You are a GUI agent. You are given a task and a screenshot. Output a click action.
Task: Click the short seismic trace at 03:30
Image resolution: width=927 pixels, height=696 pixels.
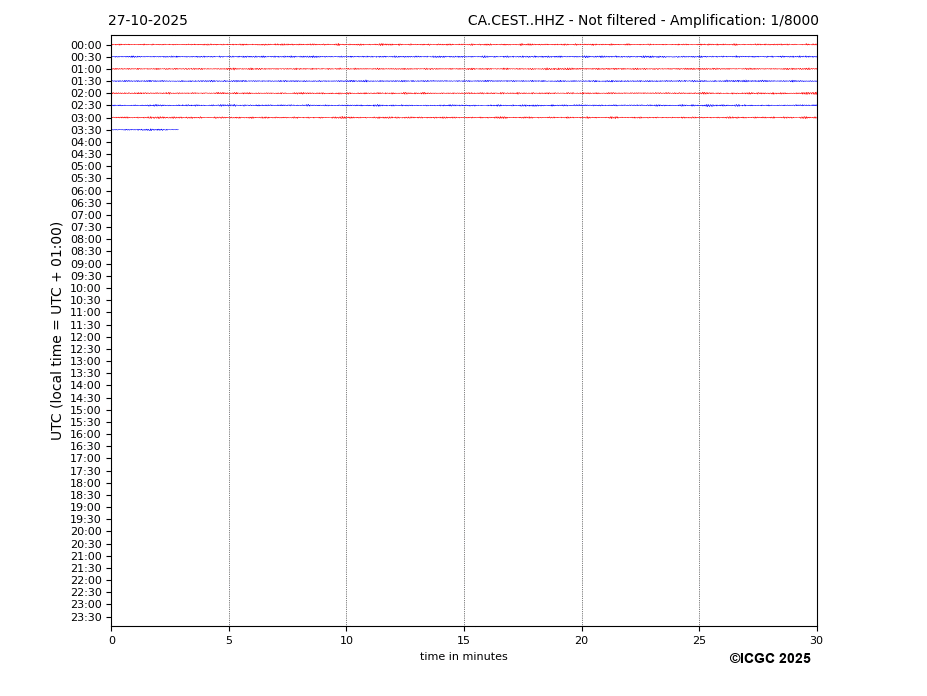pyautogui.click(x=145, y=129)
